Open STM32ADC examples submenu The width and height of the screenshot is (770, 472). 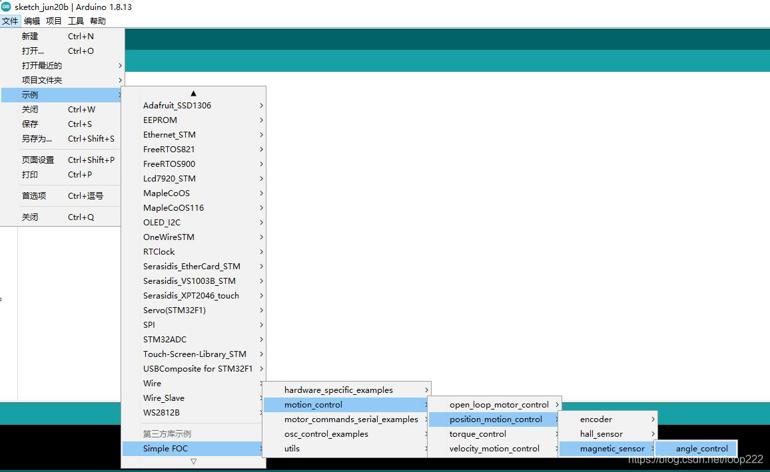click(x=193, y=340)
